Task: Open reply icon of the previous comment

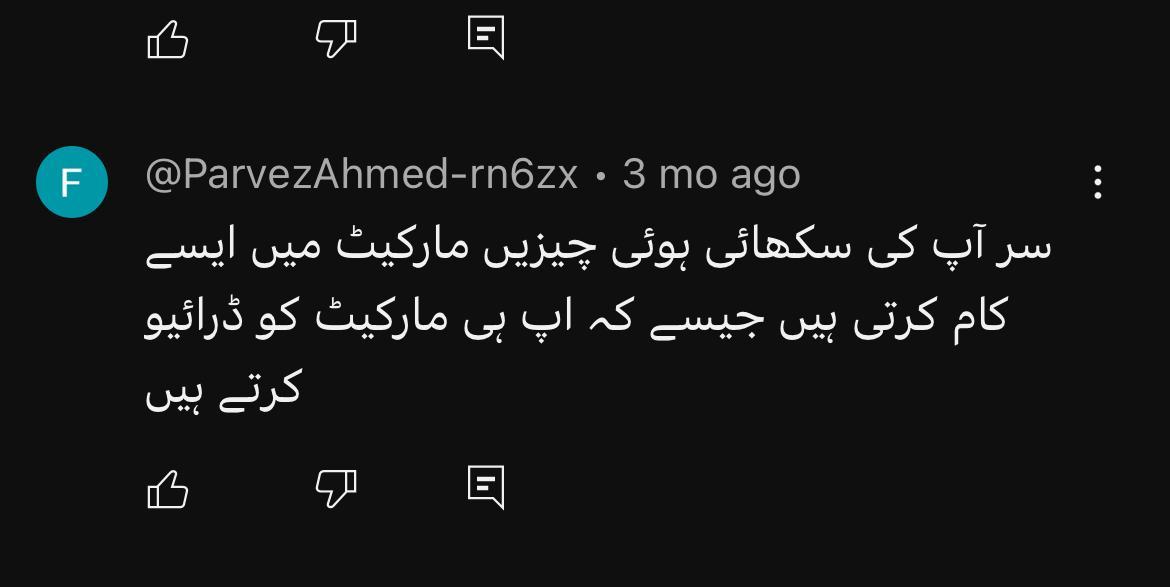Action: [x=486, y=37]
